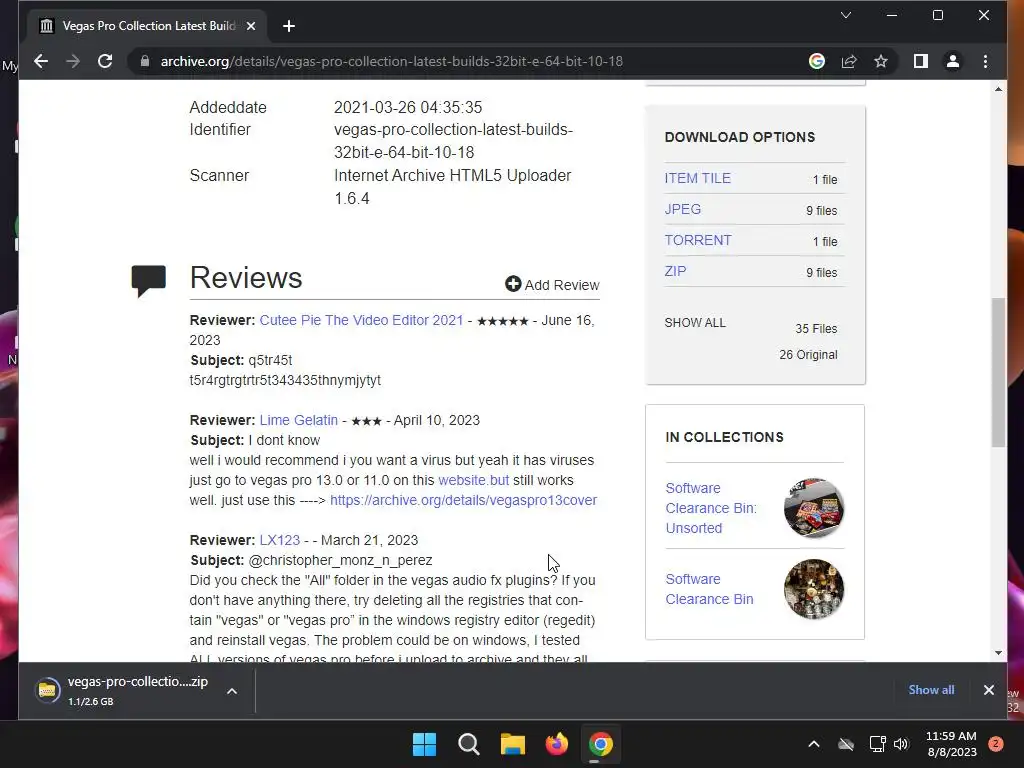Close the Vegas Pro Collection tab
The width and height of the screenshot is (1024, 768).
(251, 26)
